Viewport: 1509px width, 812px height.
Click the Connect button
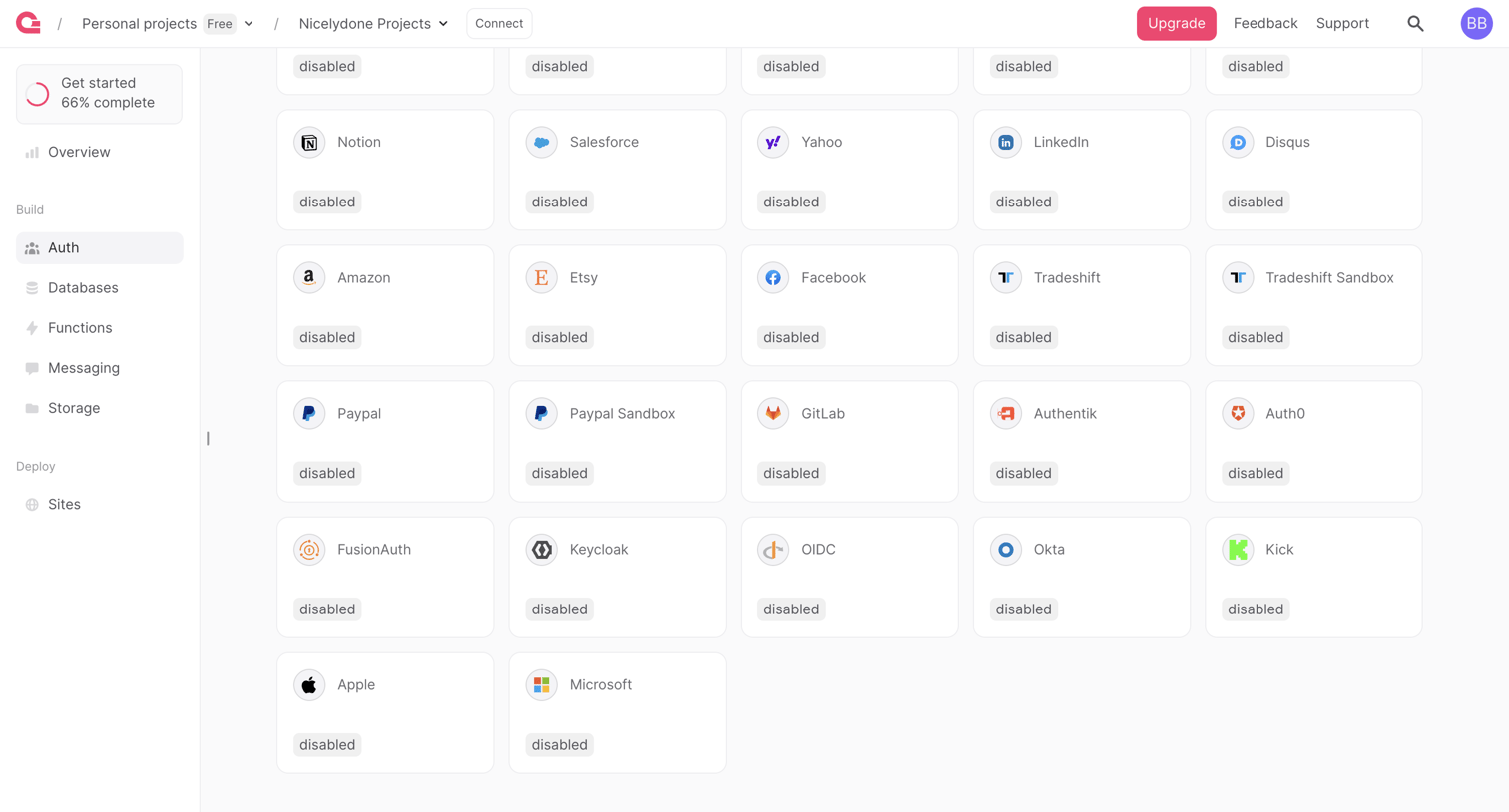[x=499, y=23]
